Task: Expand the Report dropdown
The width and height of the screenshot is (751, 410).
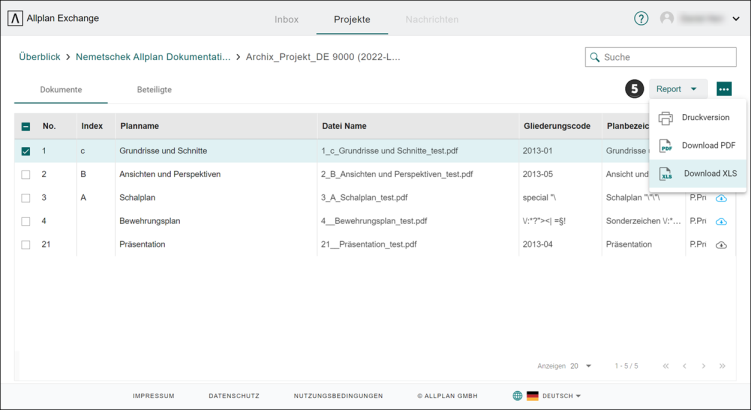Action: (677, 89)
